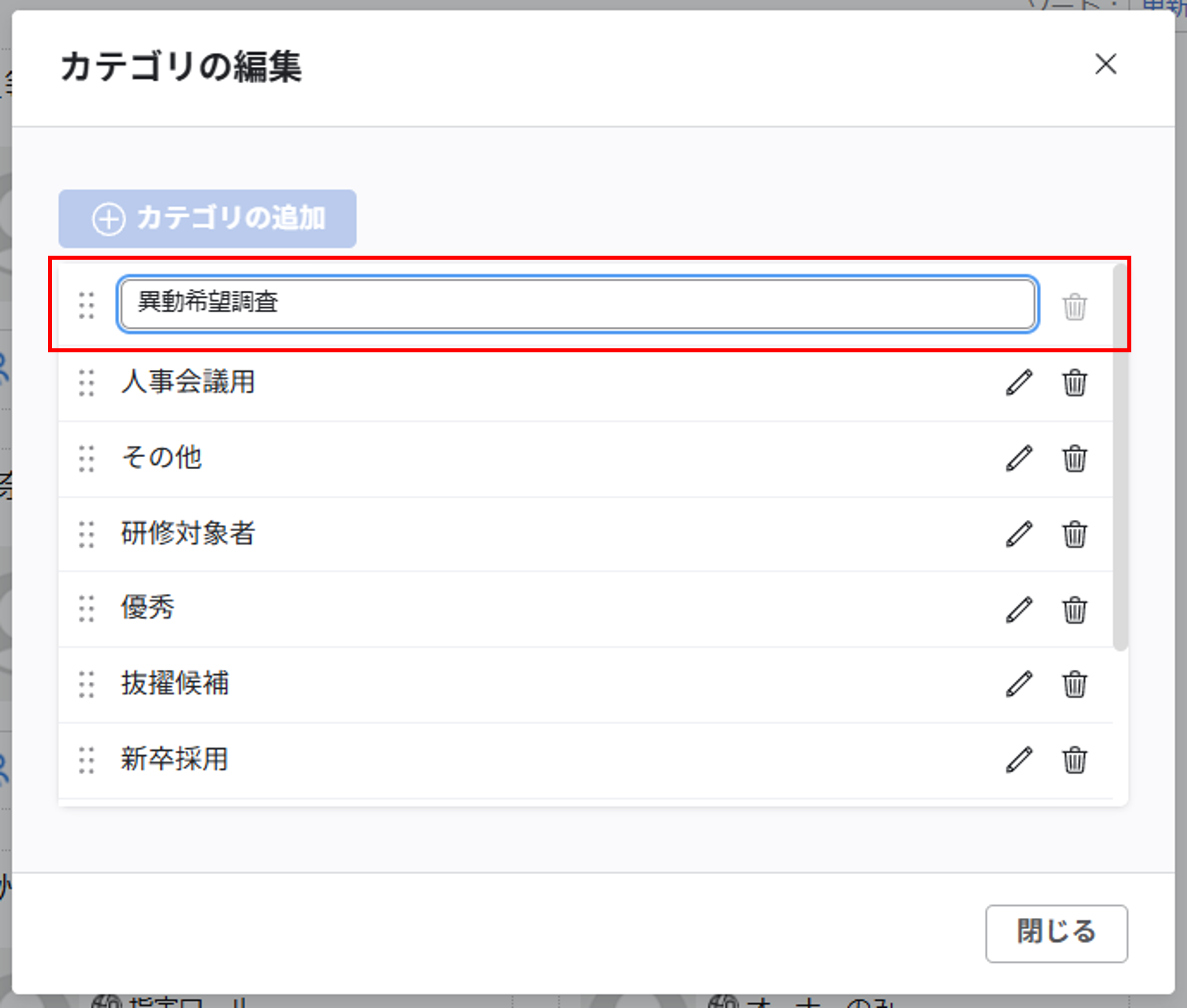The image size is (1187, 1008).
Task: Delete the 研修対象者 category
Action: (1074, 534)
